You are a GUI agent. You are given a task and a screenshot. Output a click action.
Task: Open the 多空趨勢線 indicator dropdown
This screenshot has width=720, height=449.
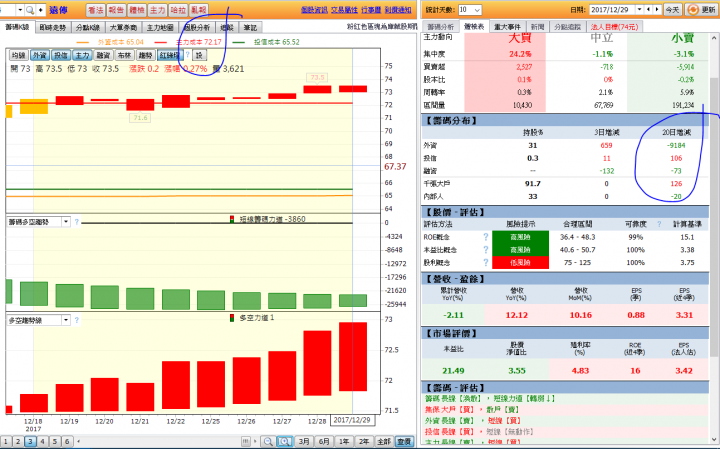[66, 320]
